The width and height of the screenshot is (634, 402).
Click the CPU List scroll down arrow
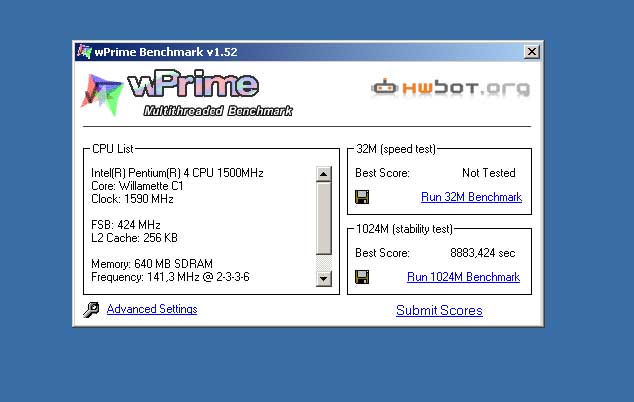[323, 279]
